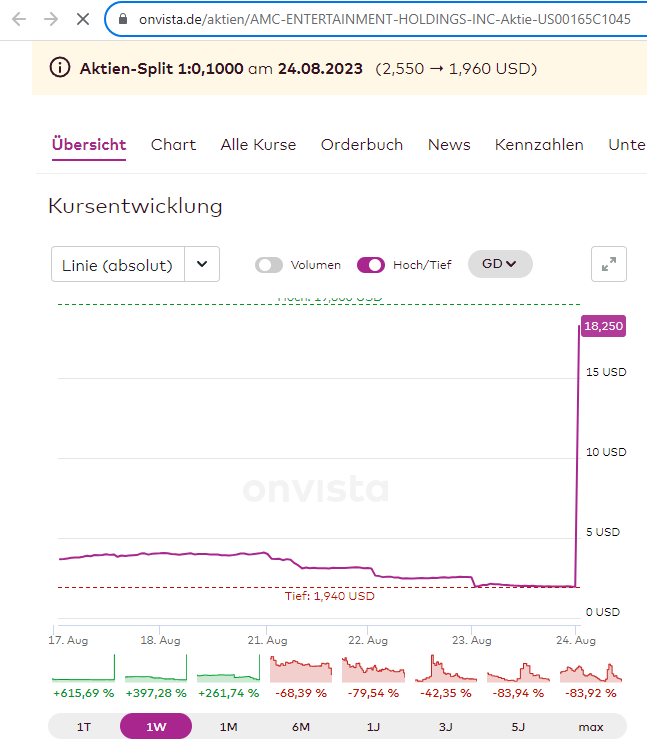Select the 5J time range button
This screenshot has width=647, height=748.
[x=518, y=727]
